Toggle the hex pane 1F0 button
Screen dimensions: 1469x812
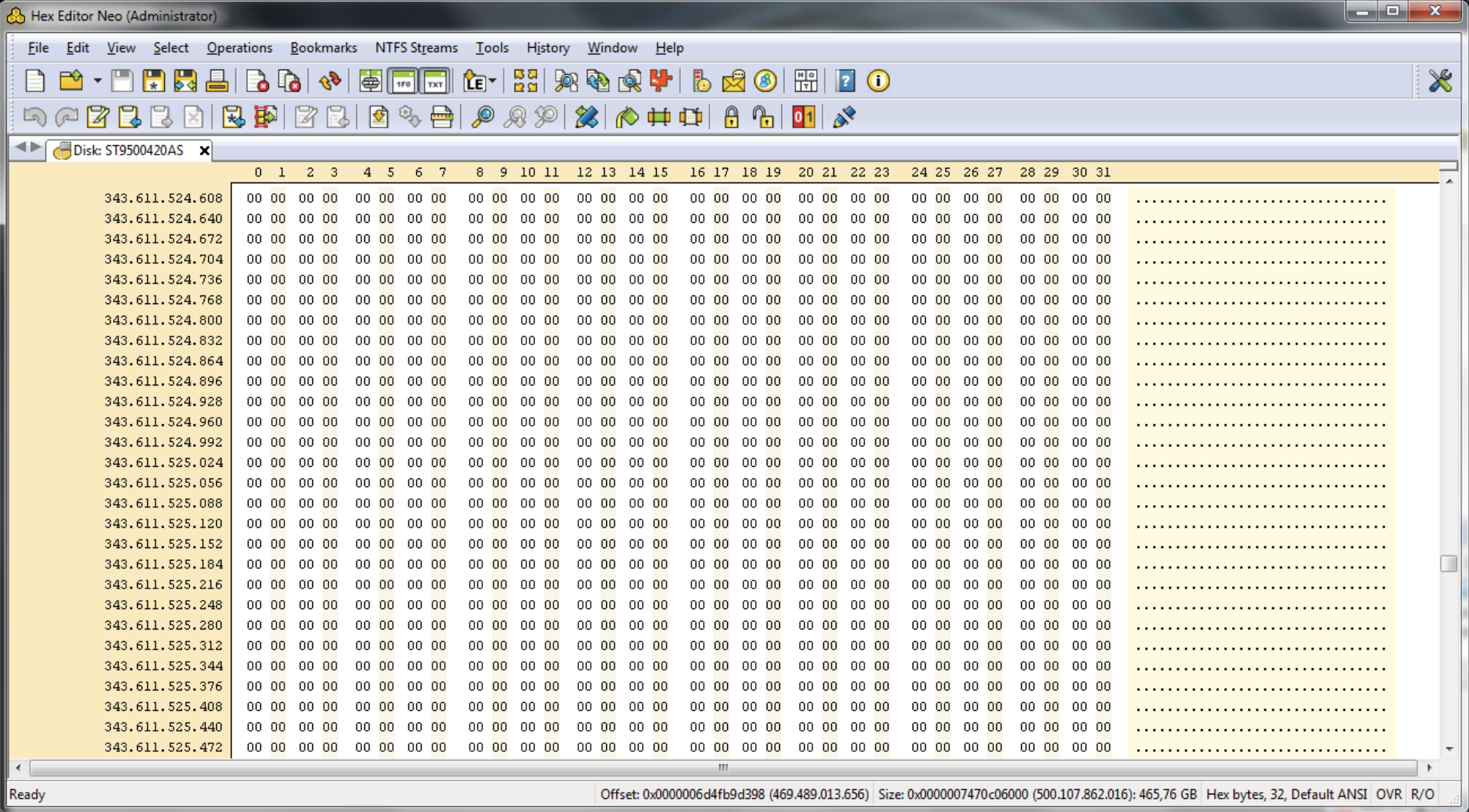(x=403, y=81)
